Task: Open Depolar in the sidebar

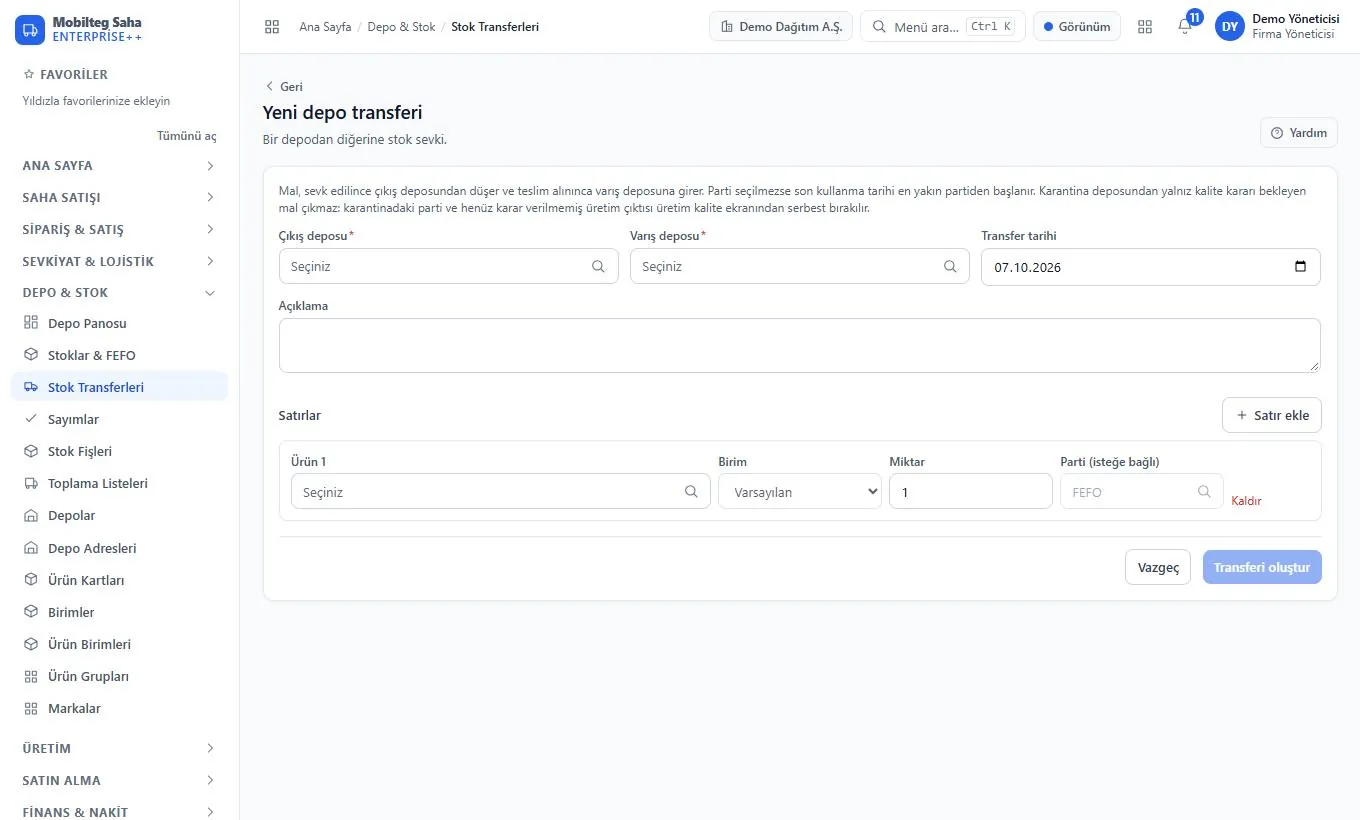Action: pyautogui.click(x=119, y=515)
